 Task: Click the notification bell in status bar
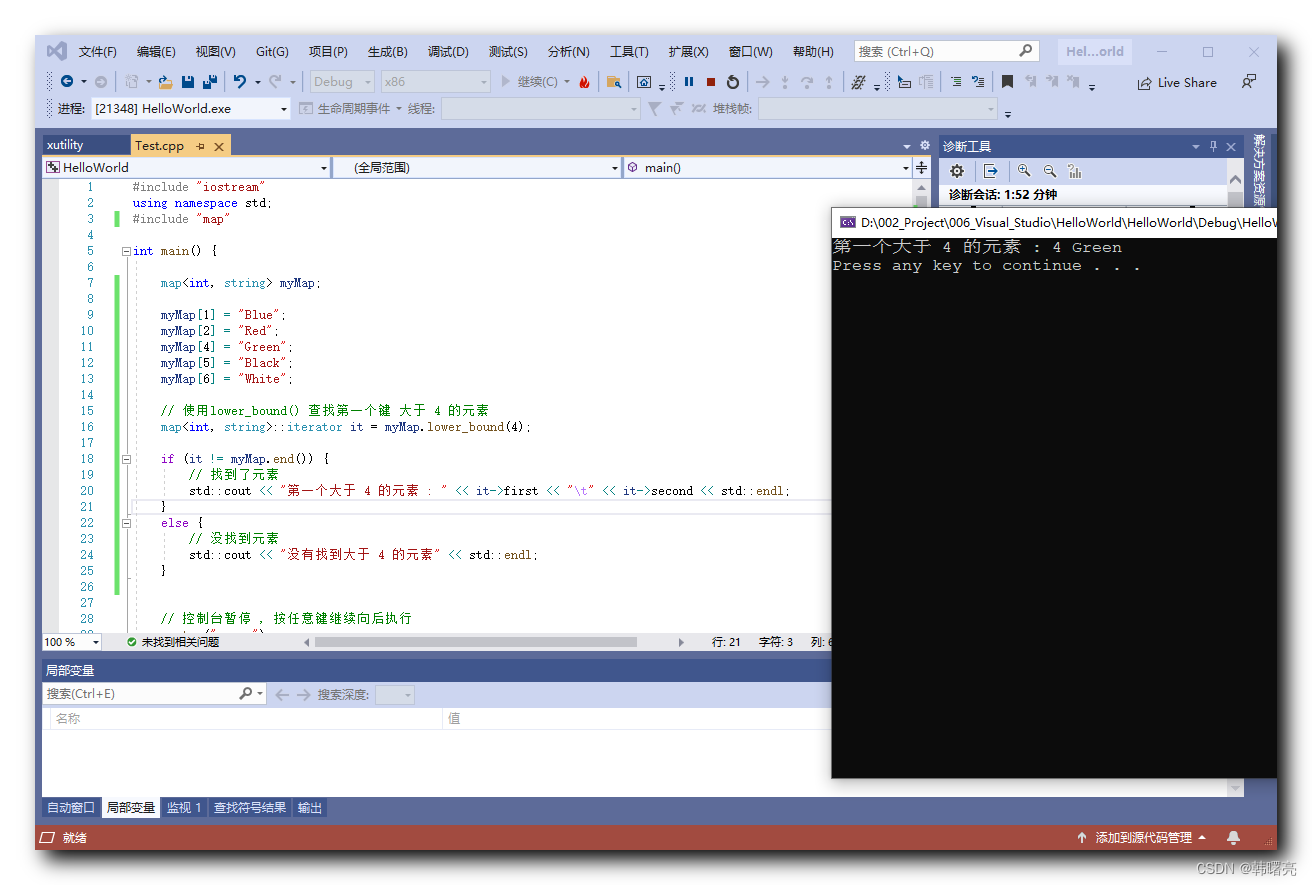(1233, 838)
